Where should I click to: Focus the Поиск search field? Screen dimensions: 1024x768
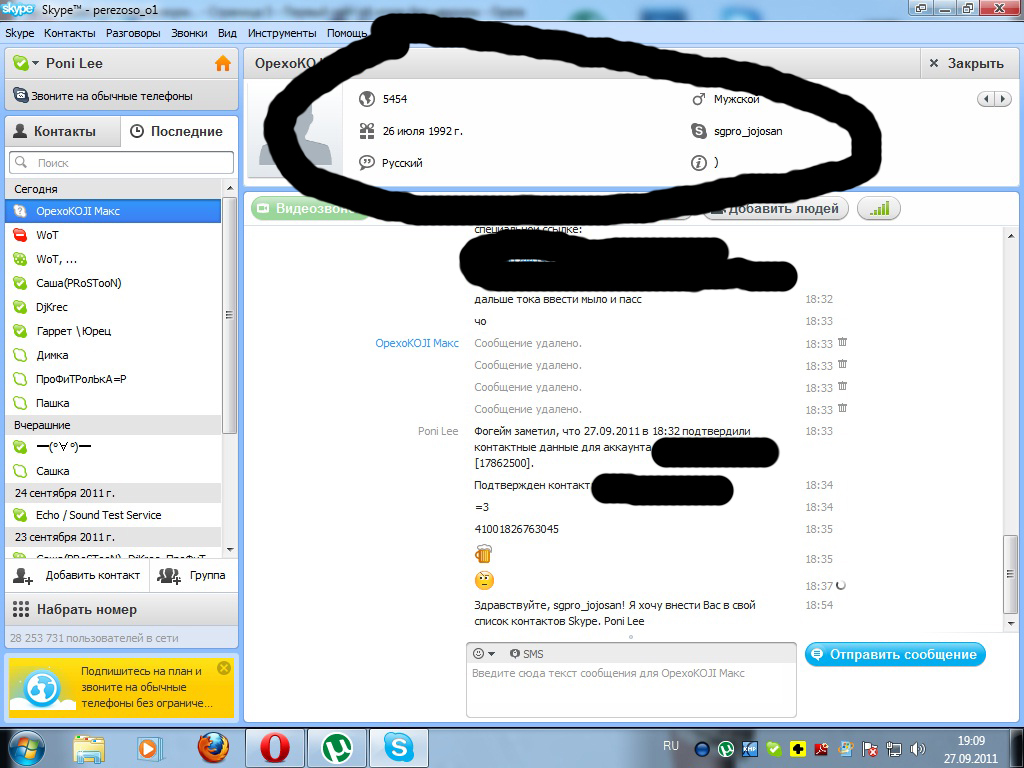[x=121, y=163]
